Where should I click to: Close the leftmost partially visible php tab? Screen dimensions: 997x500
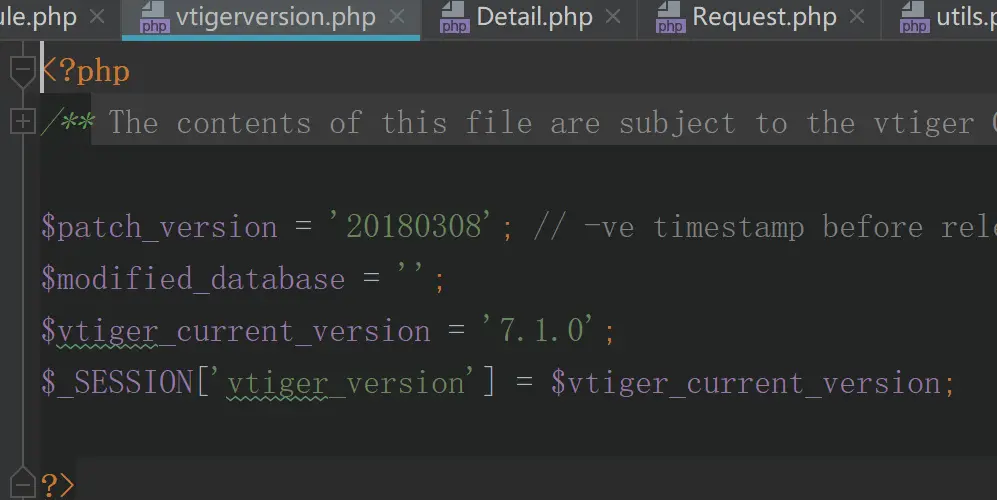[x=97, y=17]
